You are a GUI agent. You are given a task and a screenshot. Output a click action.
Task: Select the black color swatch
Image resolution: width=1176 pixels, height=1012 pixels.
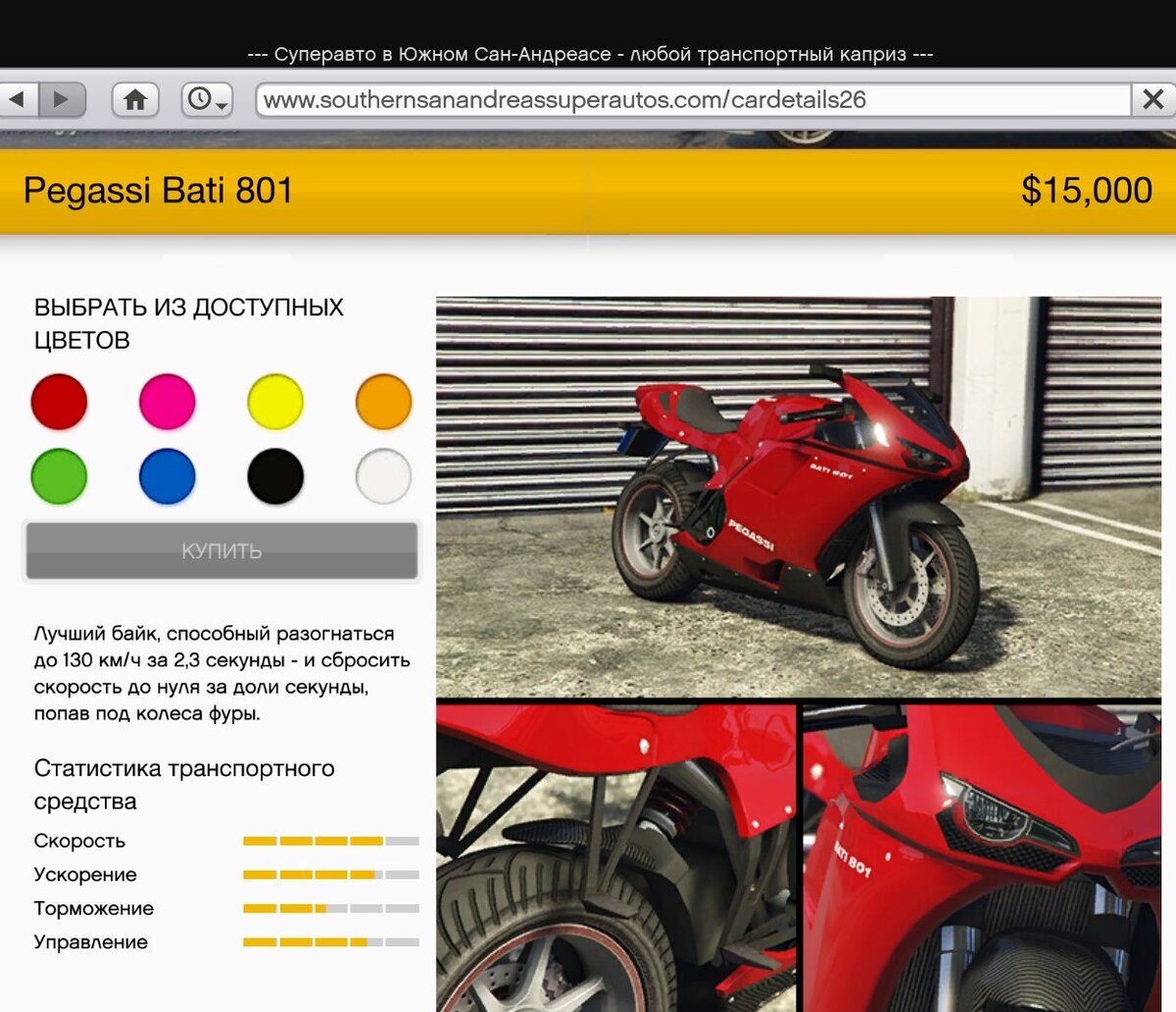point(275,476)
